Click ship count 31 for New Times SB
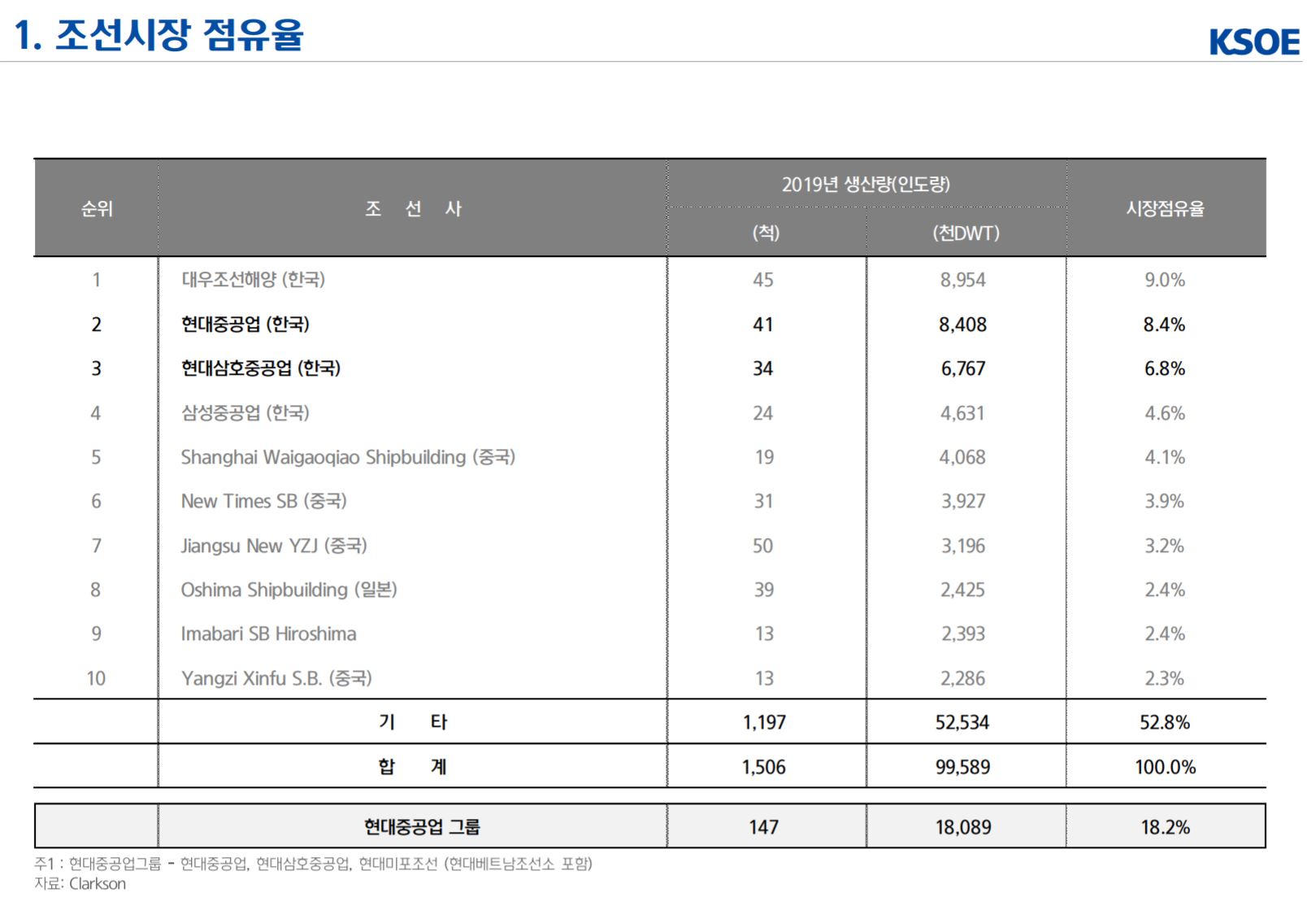The image size is (1316, 897). 763,501
